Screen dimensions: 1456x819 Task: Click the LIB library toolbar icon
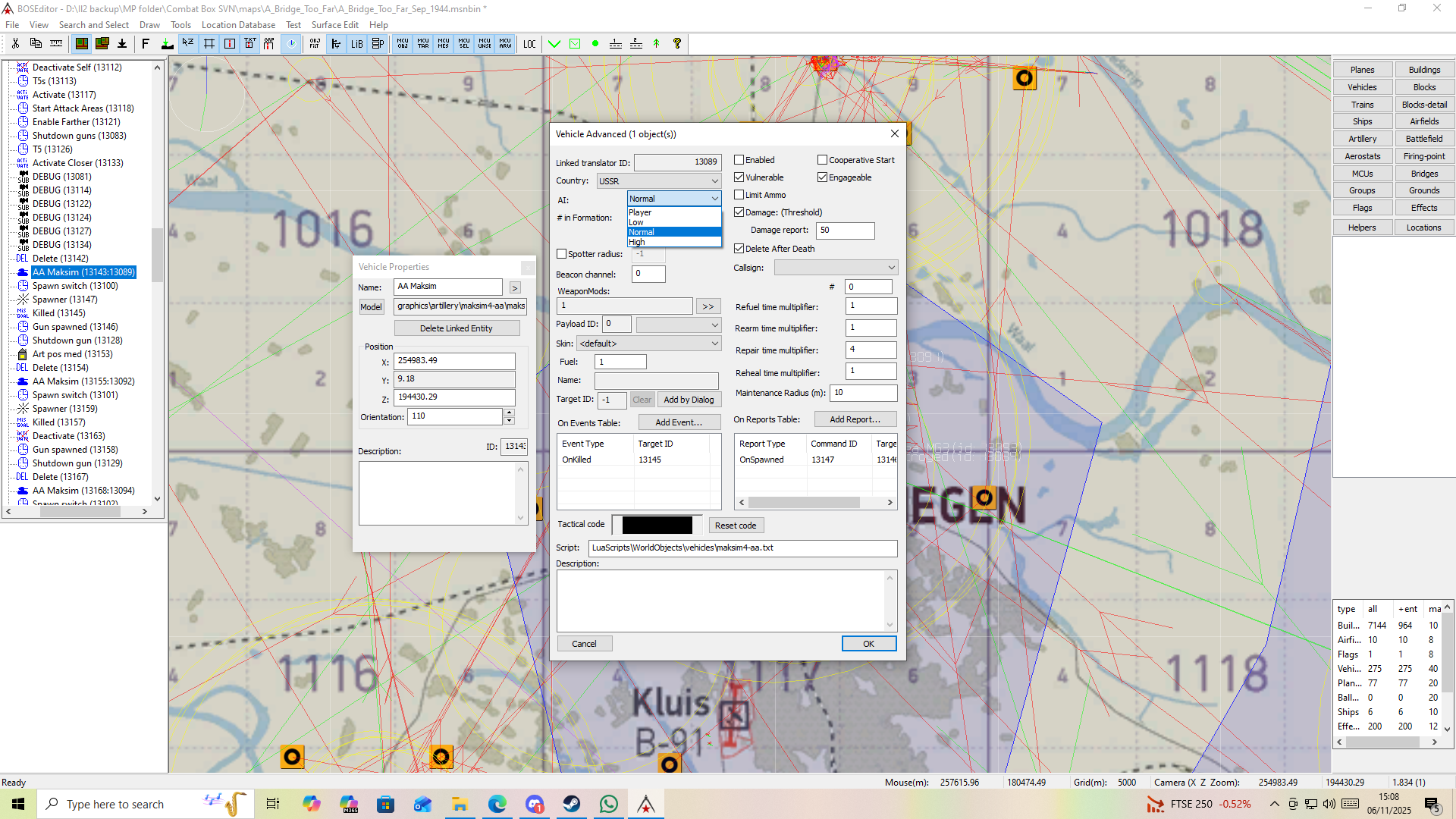356,44
